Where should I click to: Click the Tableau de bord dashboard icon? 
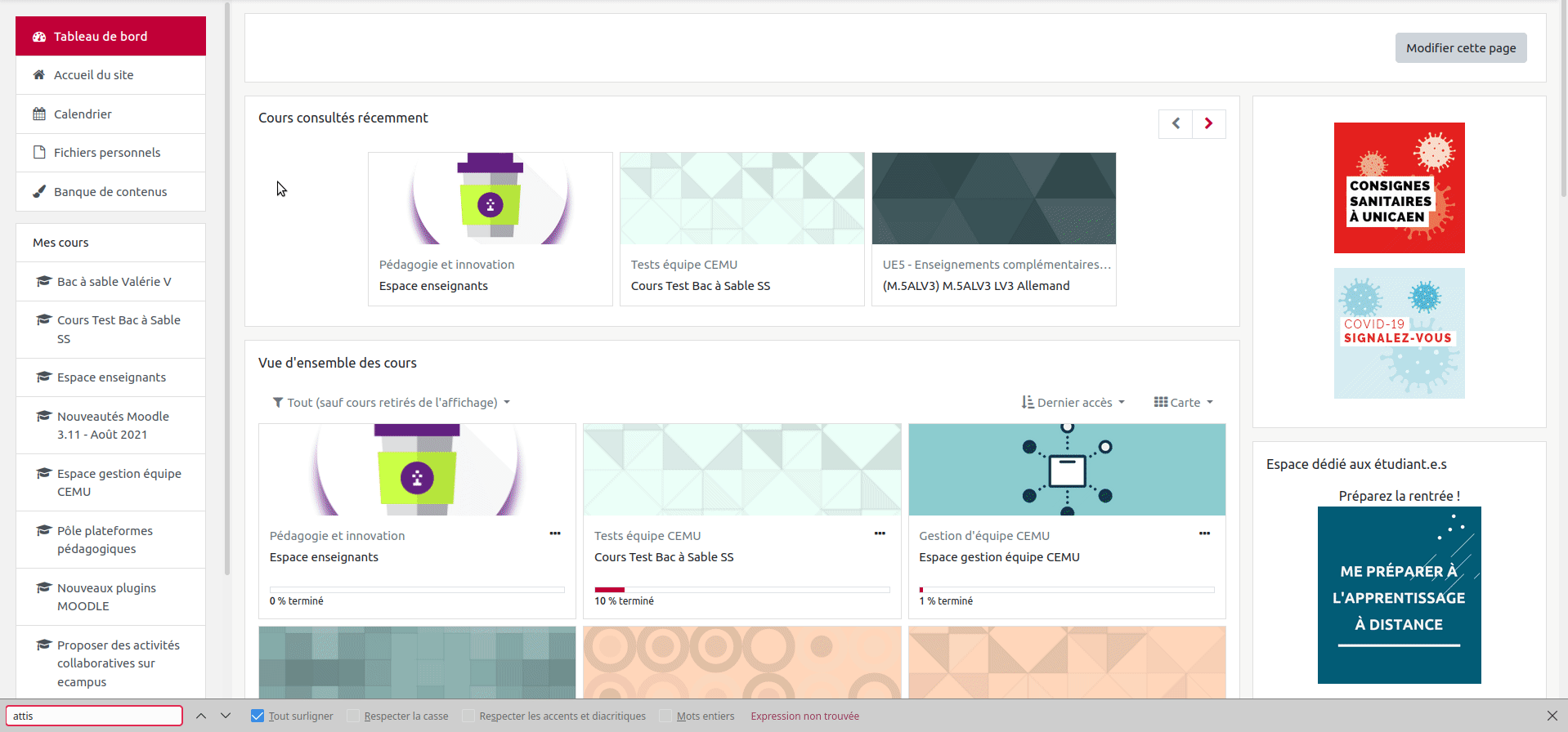pos(39,37)
